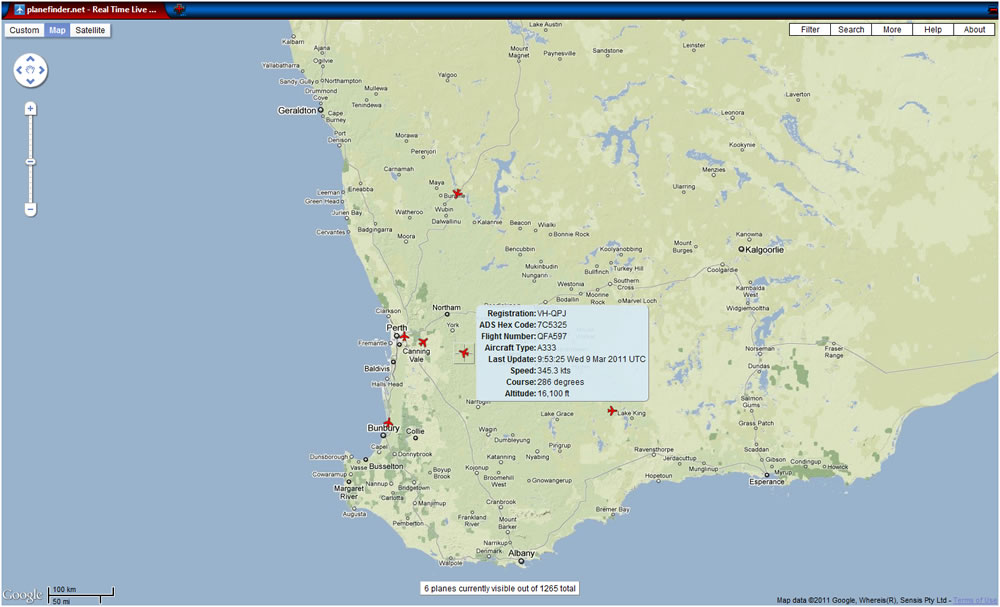The width and height of the screenshot is (1000, 607).
Task: Click the Bunbury city label
Action: coord(383,428)
